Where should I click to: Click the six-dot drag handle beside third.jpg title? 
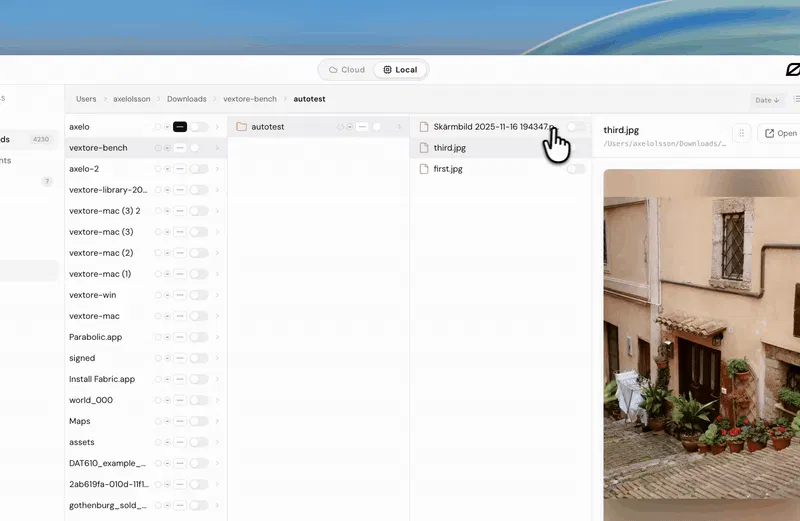point(741,133)
